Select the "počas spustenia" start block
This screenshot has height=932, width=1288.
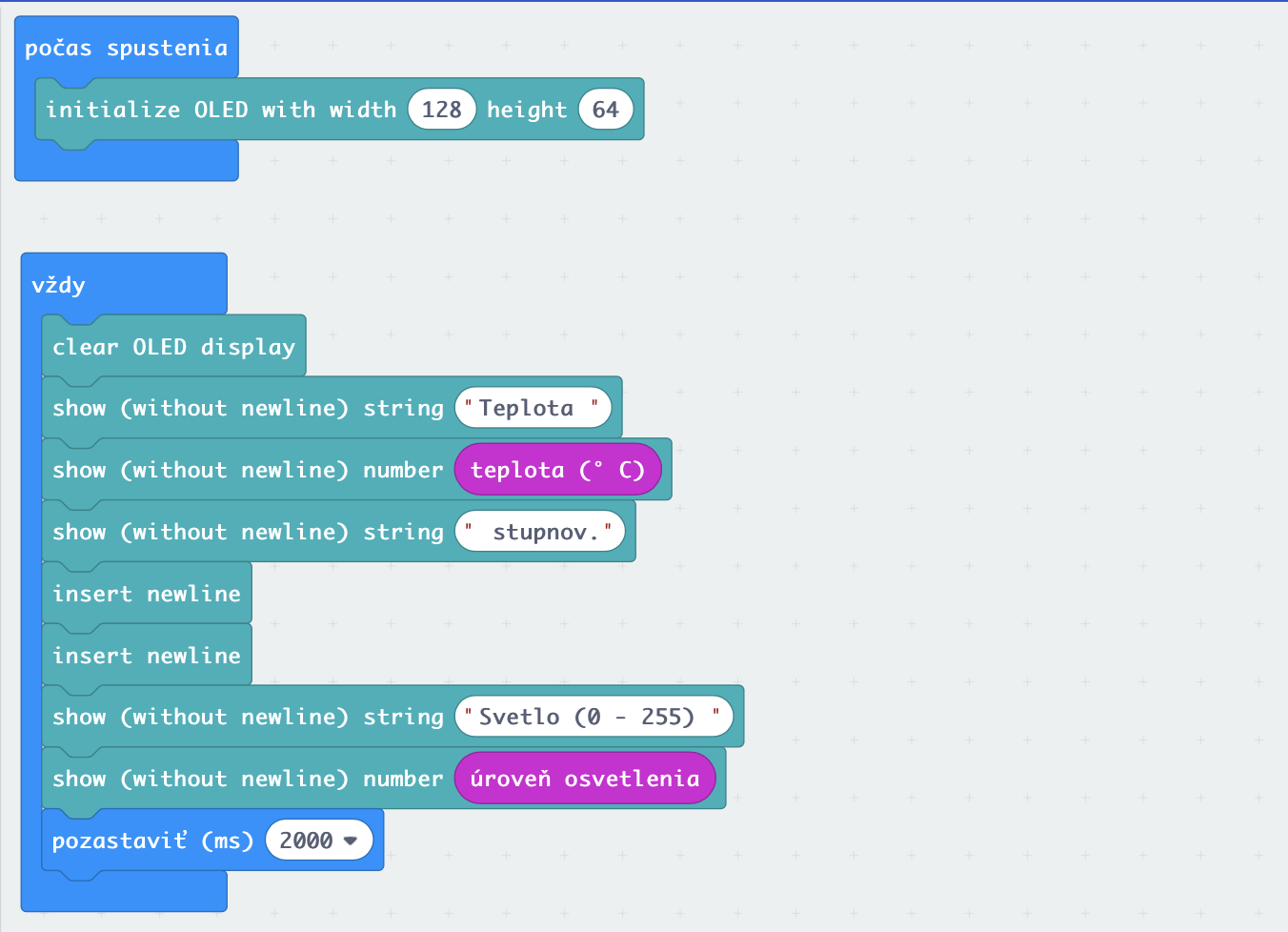pyautogui.click(x=126, y=48)
